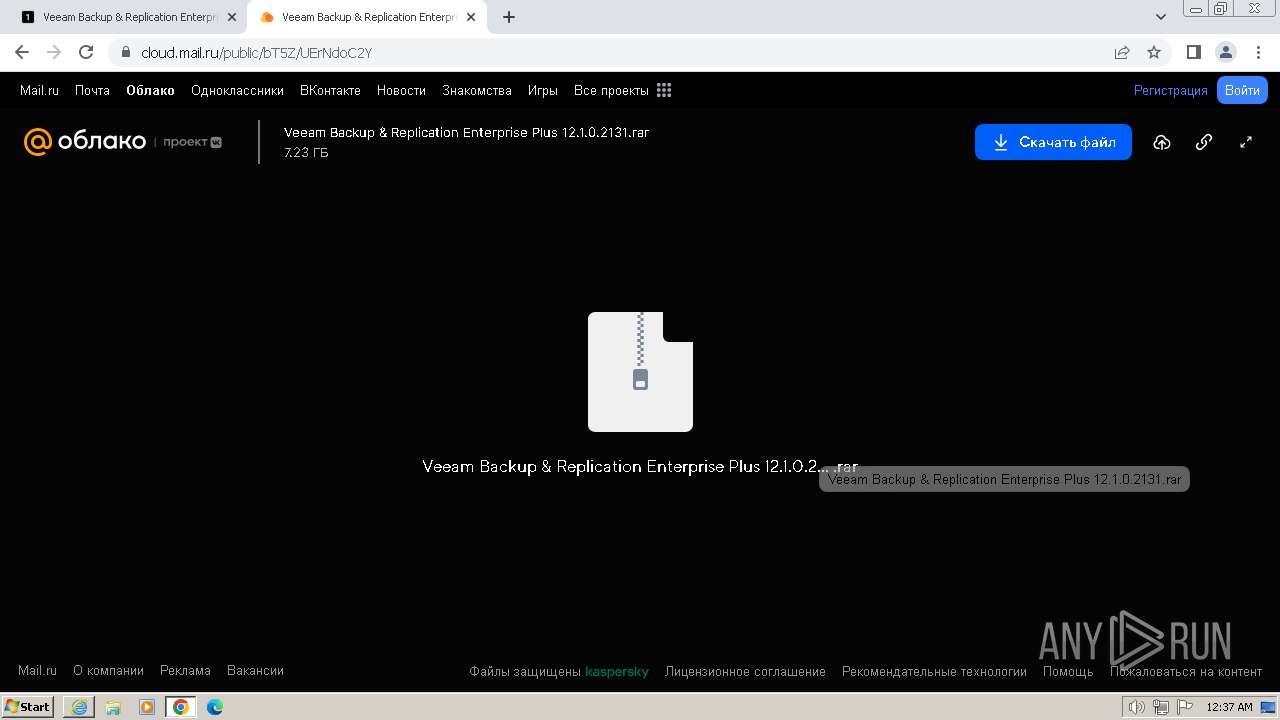Close the active cloud.mail.ru tab

pyautogui.click(x=471, y=17)
